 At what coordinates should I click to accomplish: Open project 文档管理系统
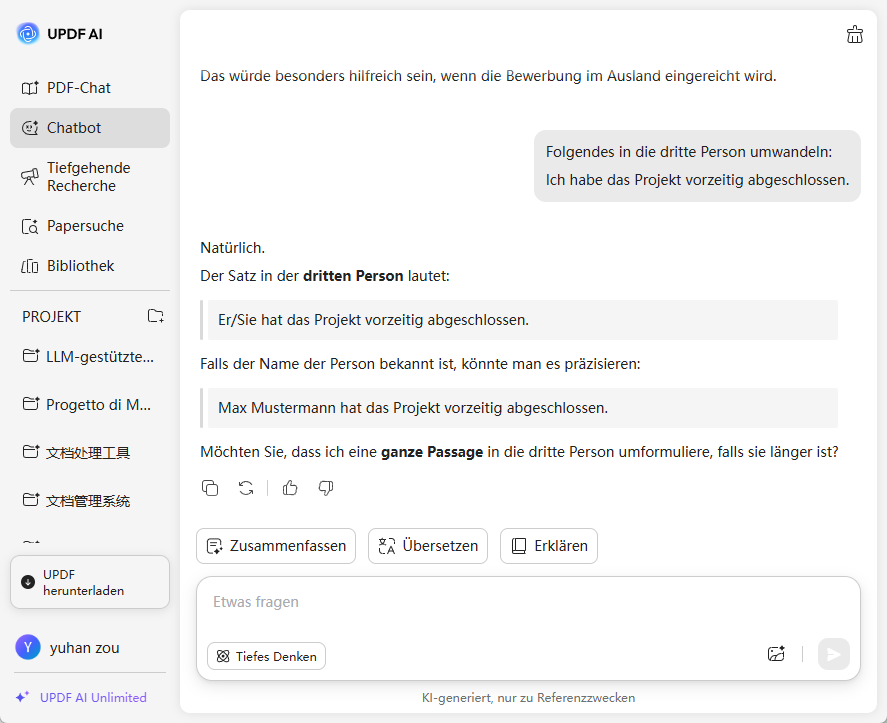point(90,501)
